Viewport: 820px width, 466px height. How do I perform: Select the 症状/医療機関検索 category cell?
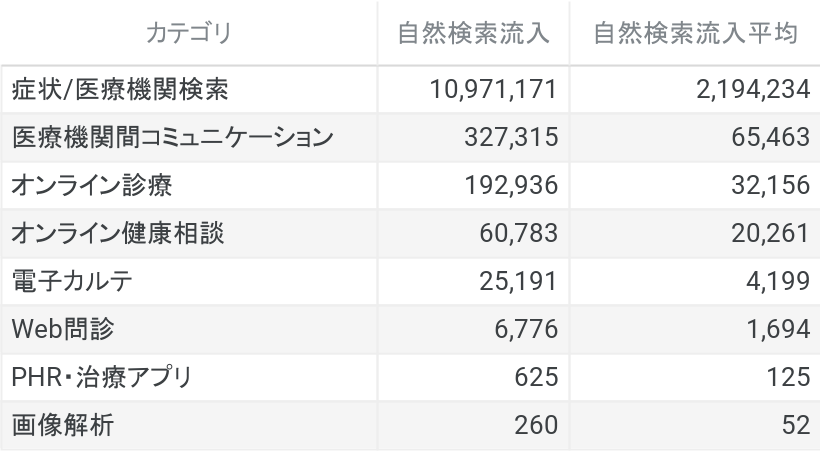(120, 91)
